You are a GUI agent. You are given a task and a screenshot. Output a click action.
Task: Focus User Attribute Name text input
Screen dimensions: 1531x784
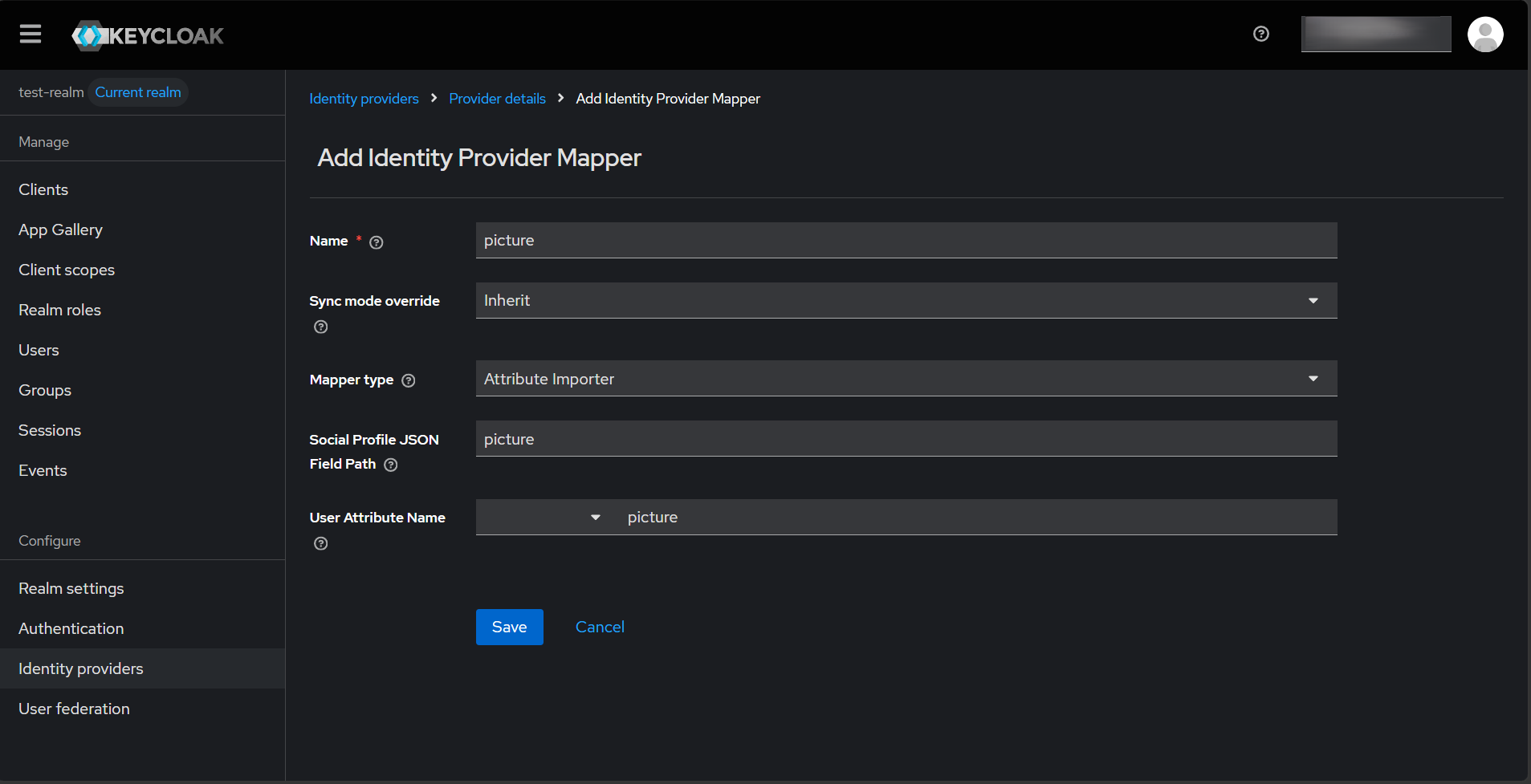978,518
